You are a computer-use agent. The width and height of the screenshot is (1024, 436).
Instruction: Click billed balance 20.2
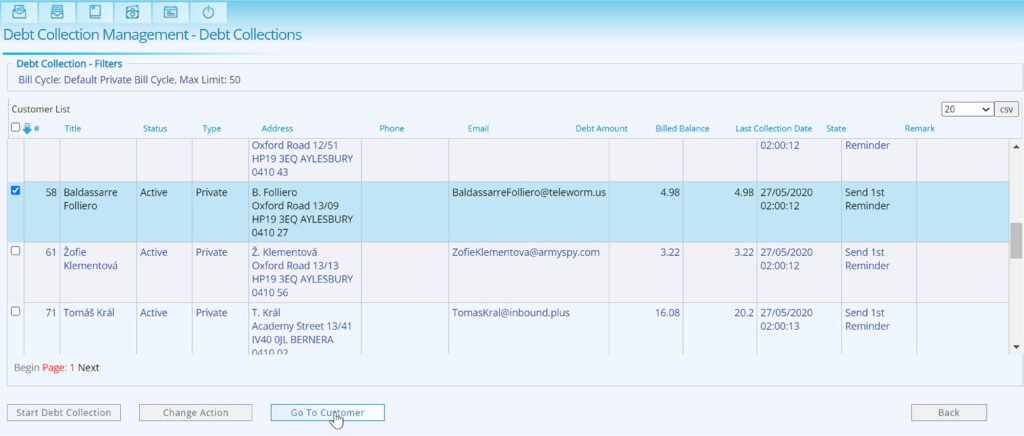[744, 313]
